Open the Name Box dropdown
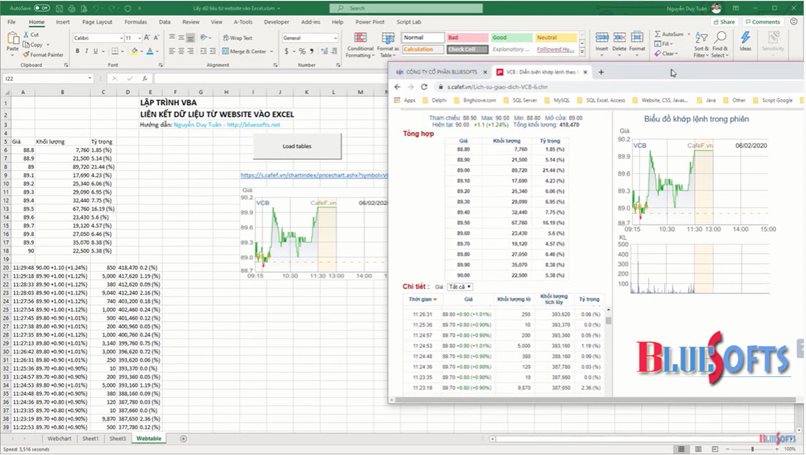This screenshot has height=455, width=806. pos(90,79)
